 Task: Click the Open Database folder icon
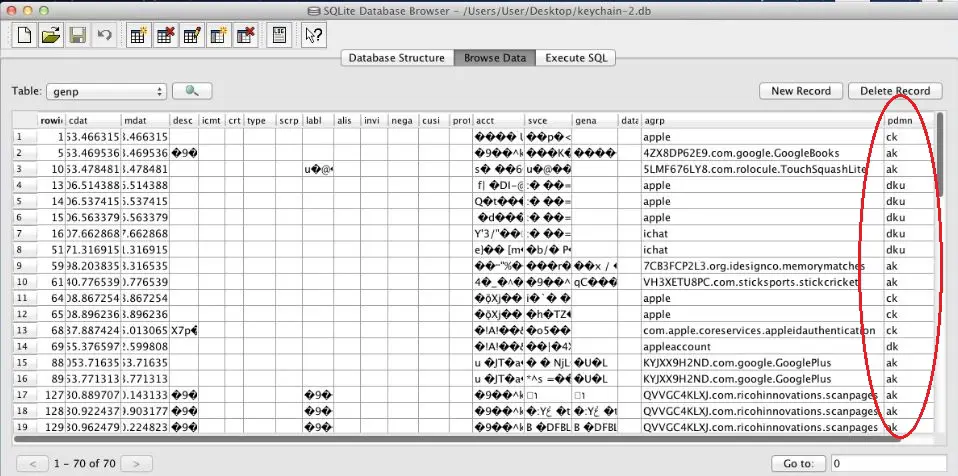[x=50, y=36]
